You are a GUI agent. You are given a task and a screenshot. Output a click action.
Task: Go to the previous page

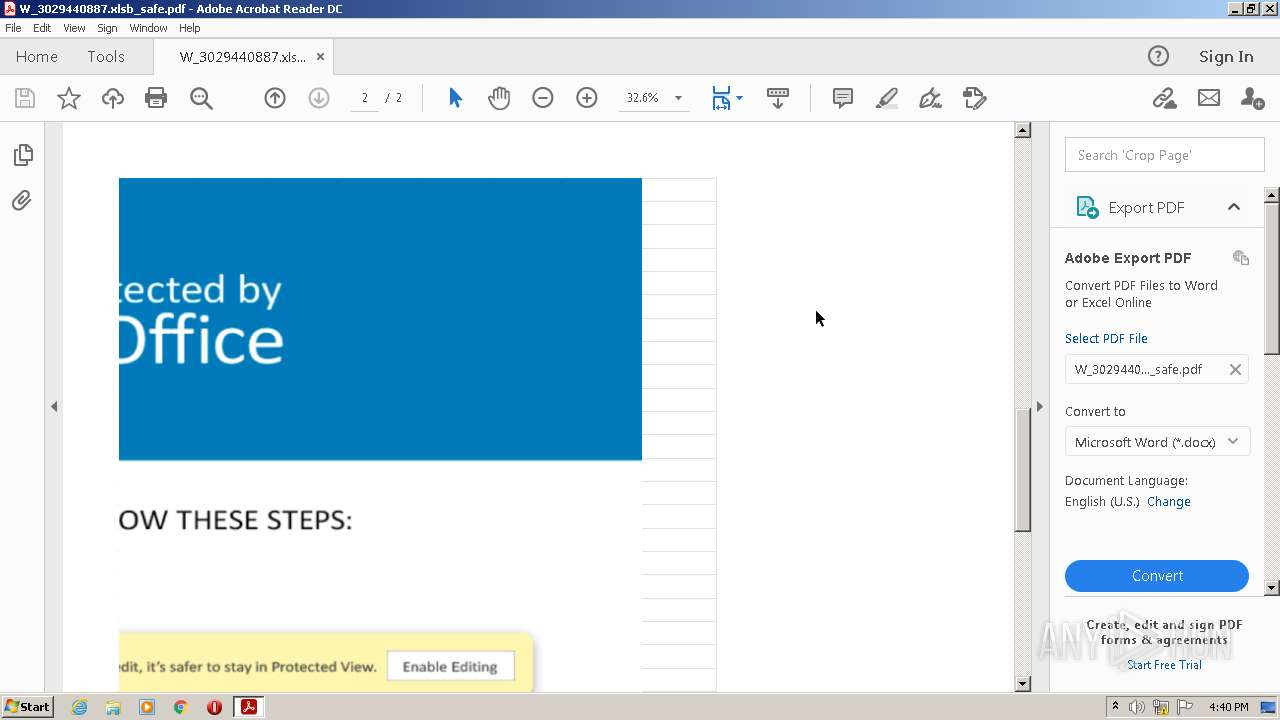pos(275,98)
